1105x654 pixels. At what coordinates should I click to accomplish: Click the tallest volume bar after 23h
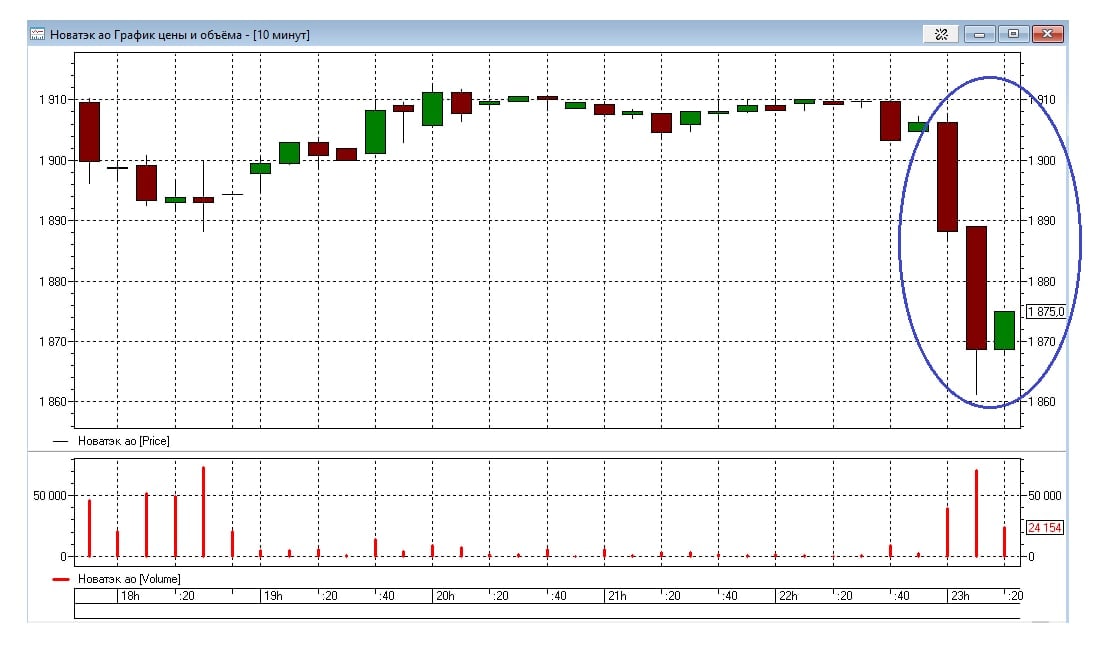coord(976,513)
